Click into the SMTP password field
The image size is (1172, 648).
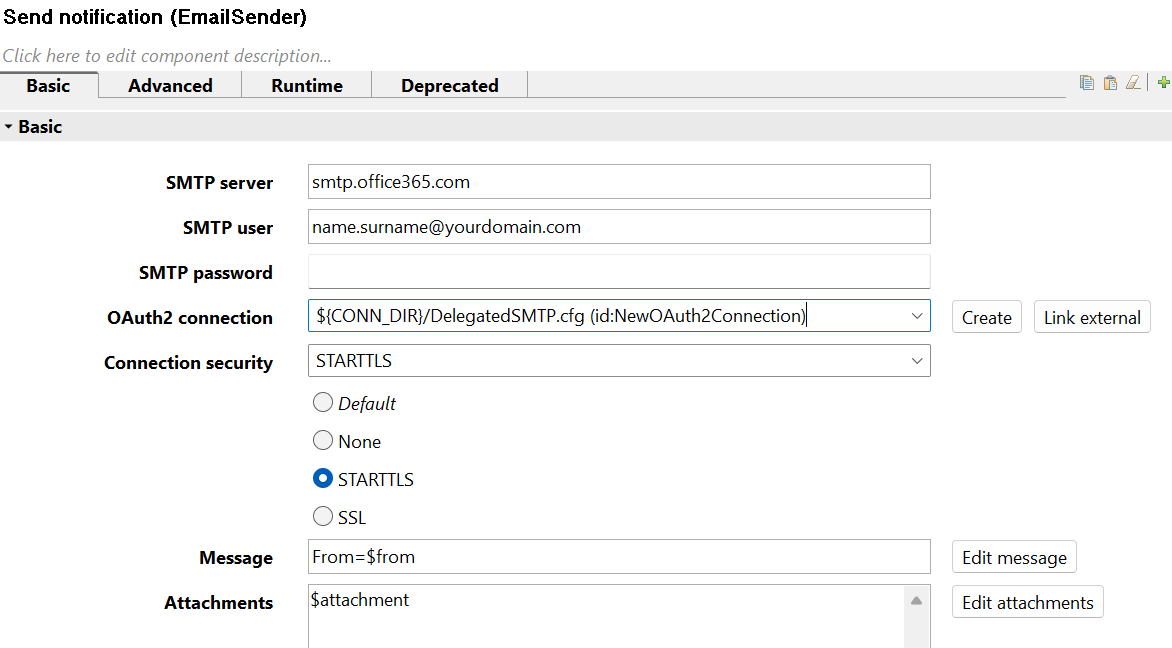(x=619, y=272)
